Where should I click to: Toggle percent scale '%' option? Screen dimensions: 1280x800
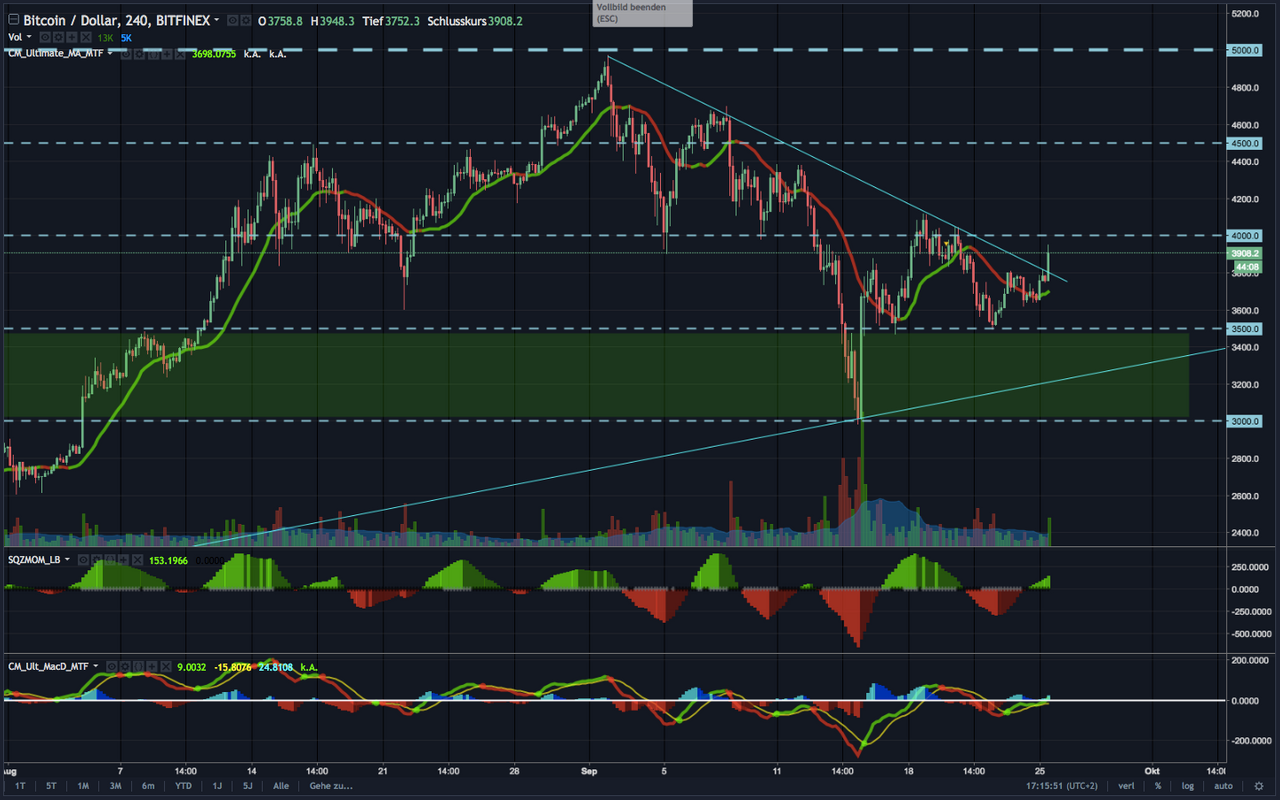(1158, 786)
